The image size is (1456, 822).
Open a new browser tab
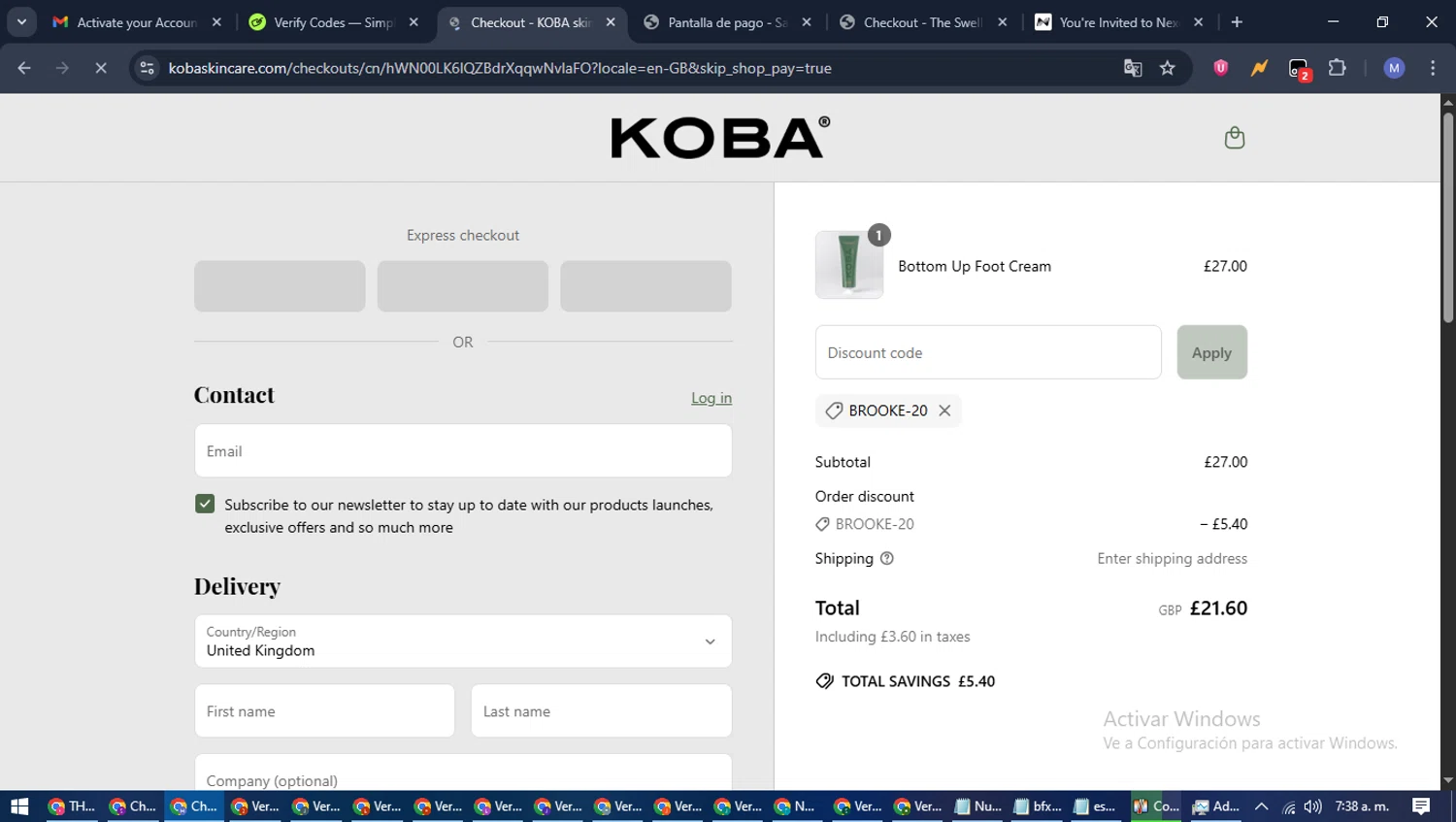[1237, 21]
